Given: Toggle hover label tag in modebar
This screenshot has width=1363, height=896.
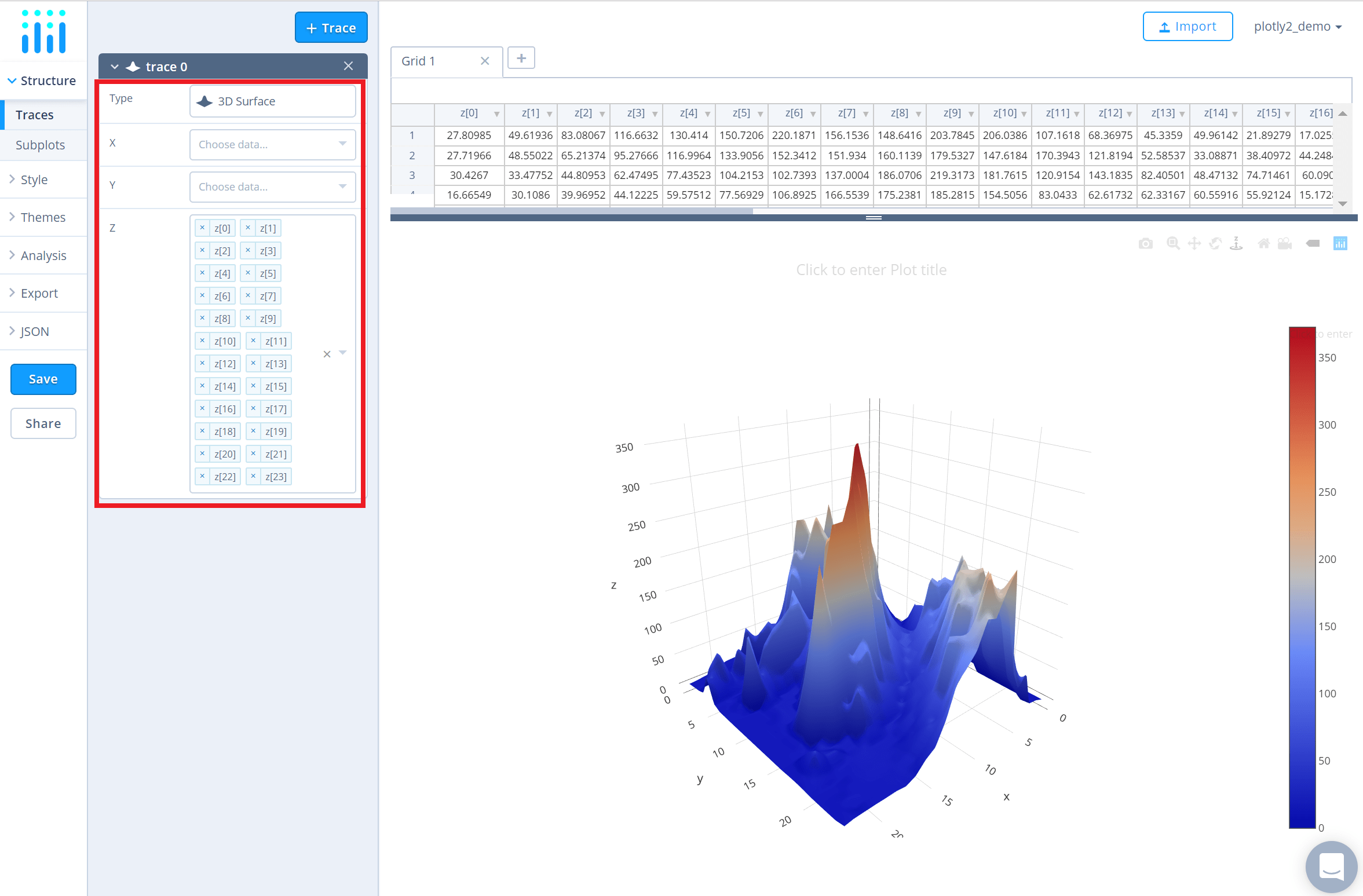Looking at the screenshot, I should tap(1313, 244).
